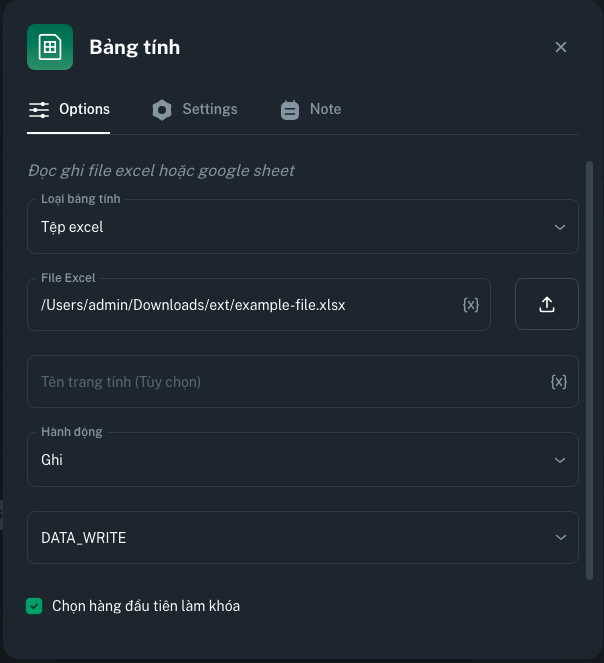Click the vertical scrollbar of options panel
The image size is (604, 663).
589,370
